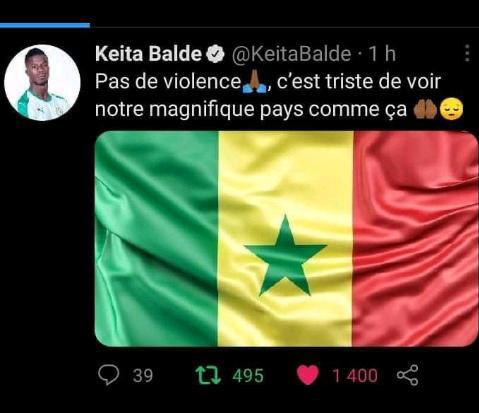The width and height of the screenshot is (479, 413).
Task: Click the pensive face emoji
Action: (x=451, y=109)
